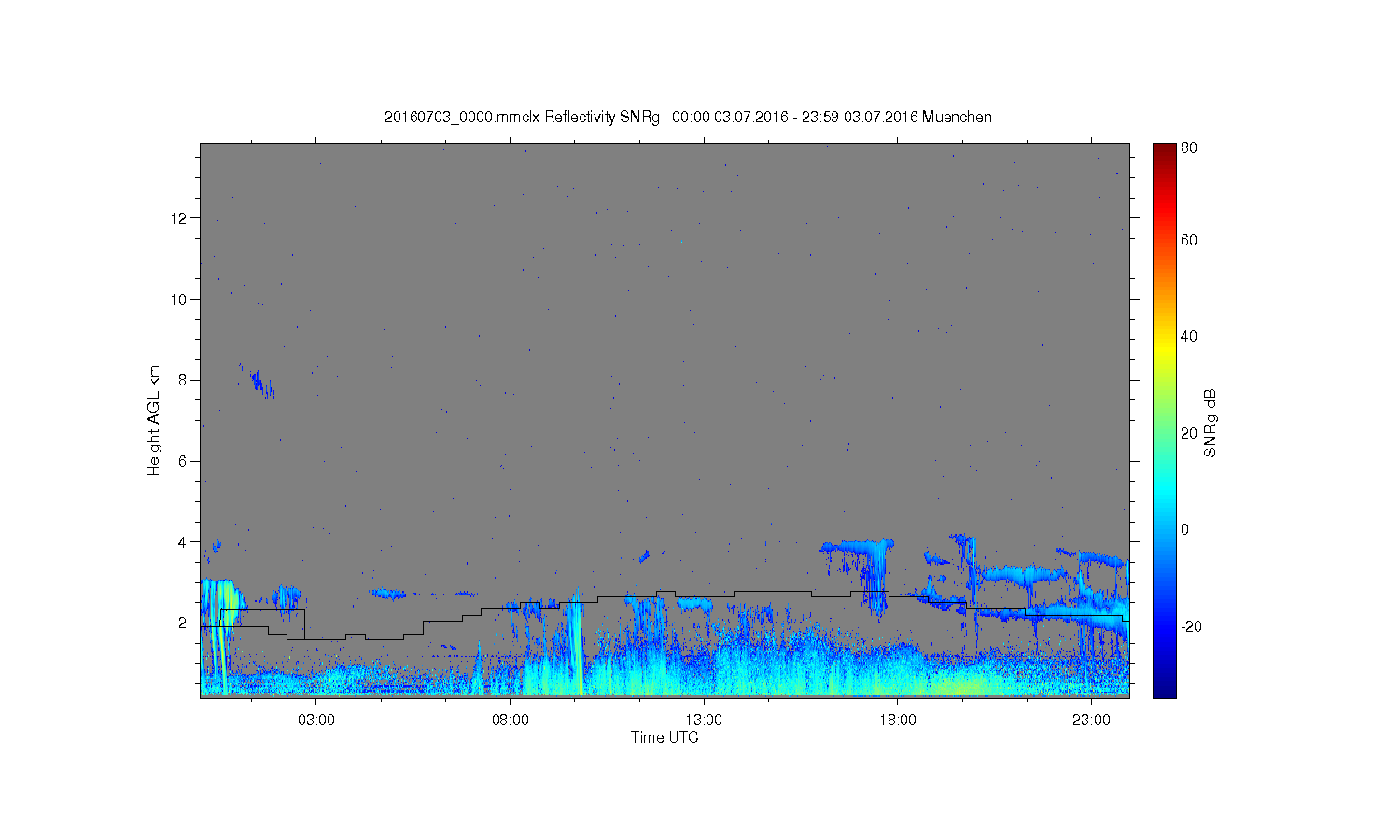This screenshot has width=1400, height=840.
Task: Click the colorbar value 20
Action: 1189,433
